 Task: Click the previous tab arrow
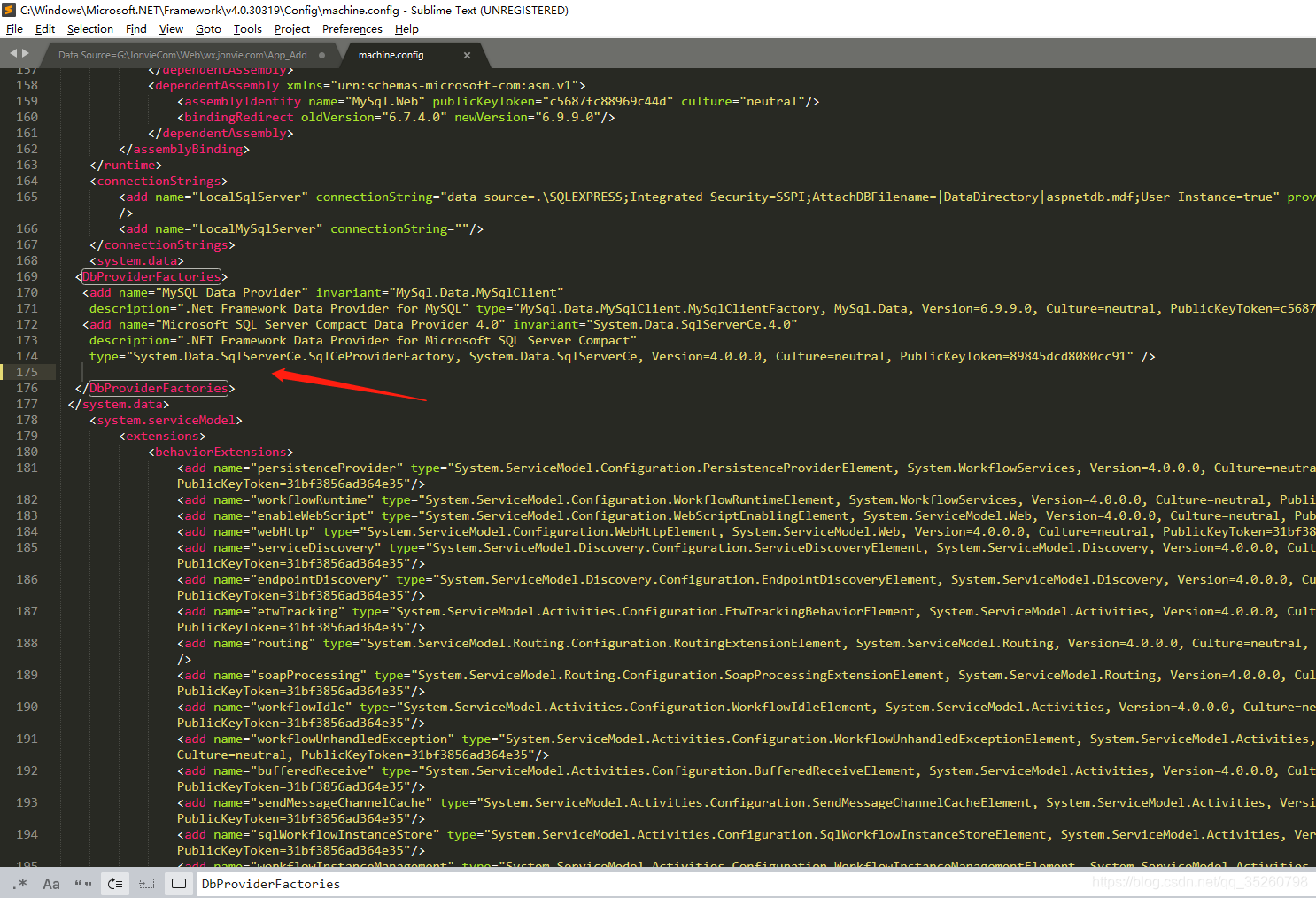click(13, 54)
